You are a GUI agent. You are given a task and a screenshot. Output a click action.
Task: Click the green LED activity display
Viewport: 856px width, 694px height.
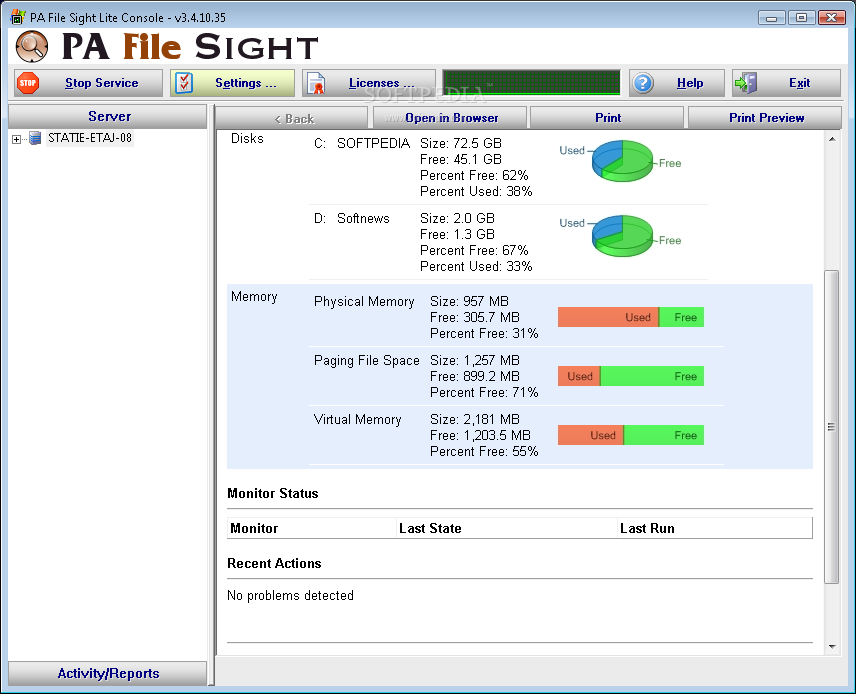(x=531, y=82)
